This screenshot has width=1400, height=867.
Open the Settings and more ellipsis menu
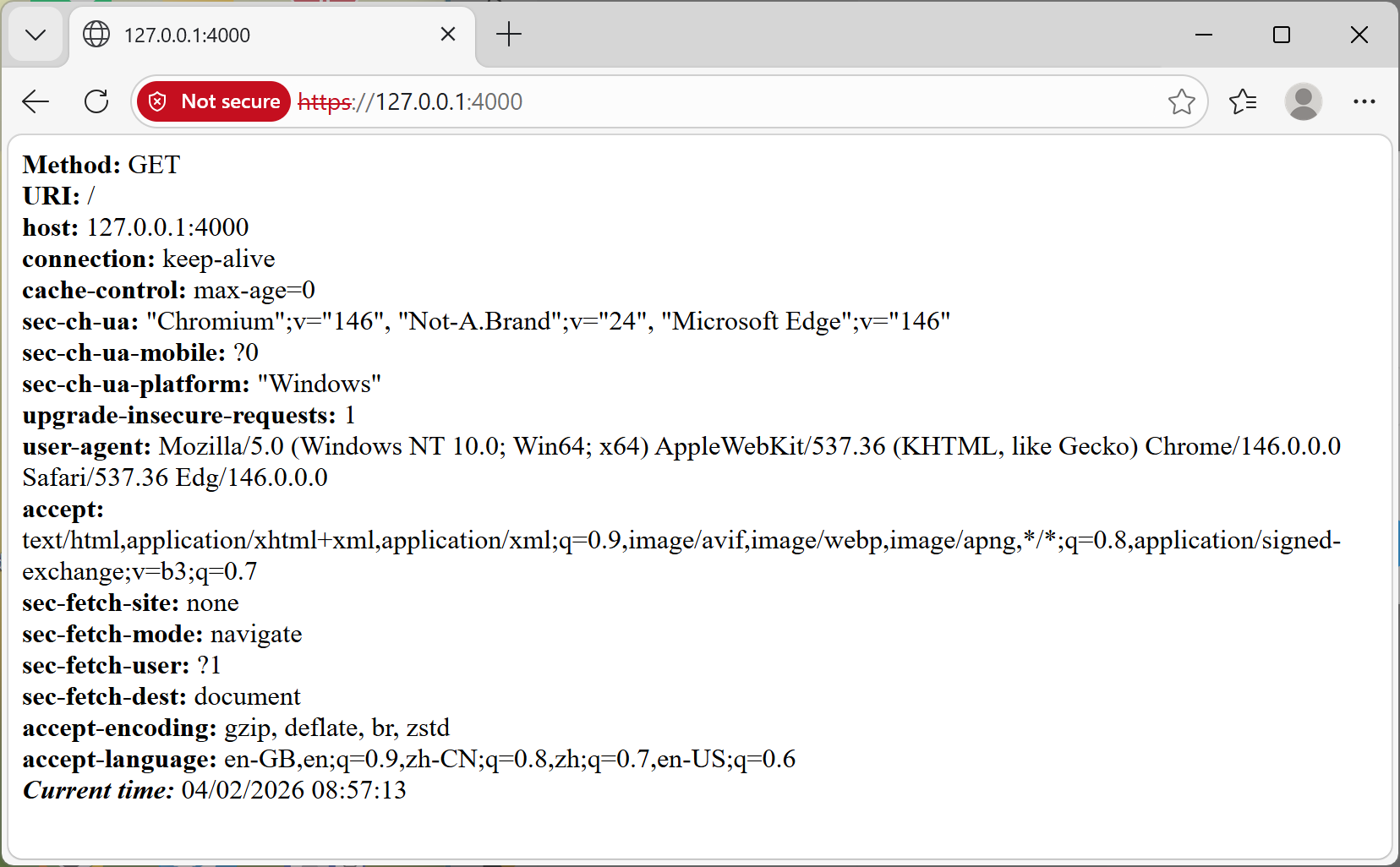(1364, 101)
